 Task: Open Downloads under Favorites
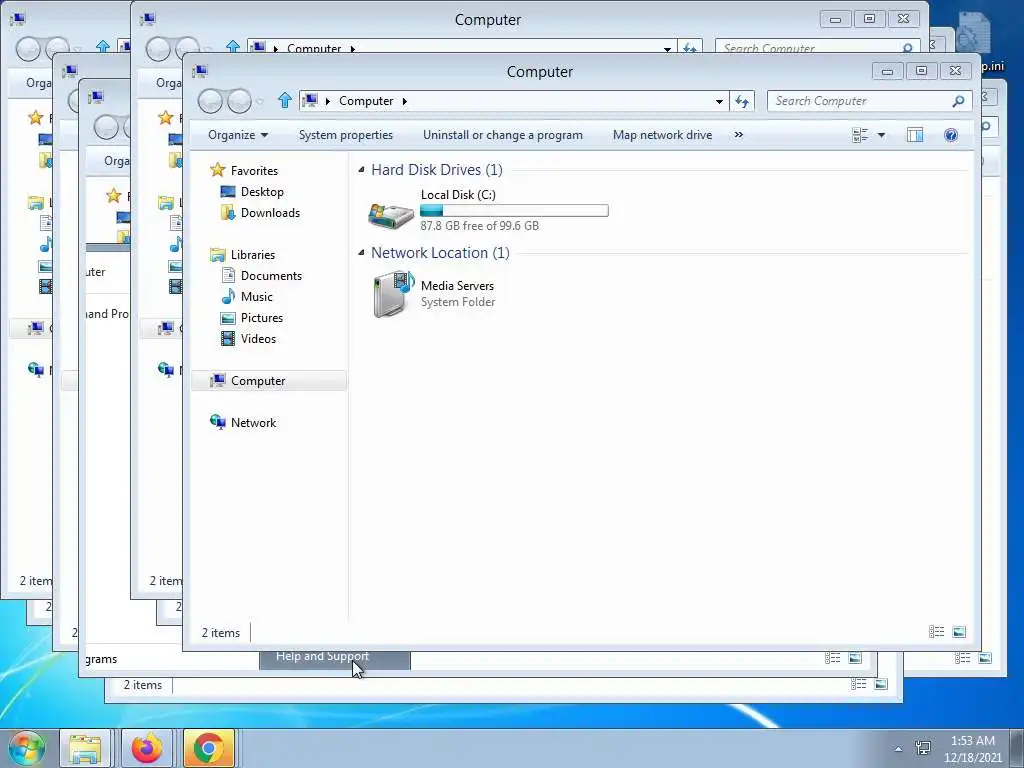(270, 212)
